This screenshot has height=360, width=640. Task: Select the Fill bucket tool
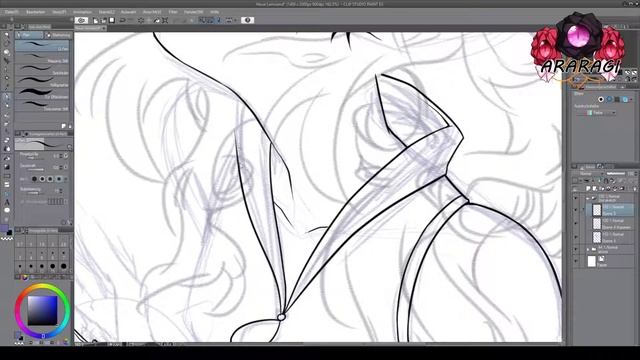coord(7,158)
